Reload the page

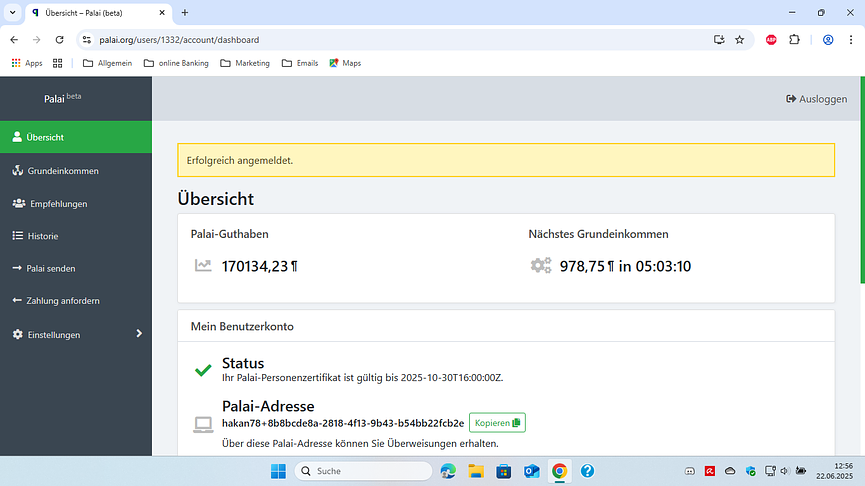click(x=60, y=40)
